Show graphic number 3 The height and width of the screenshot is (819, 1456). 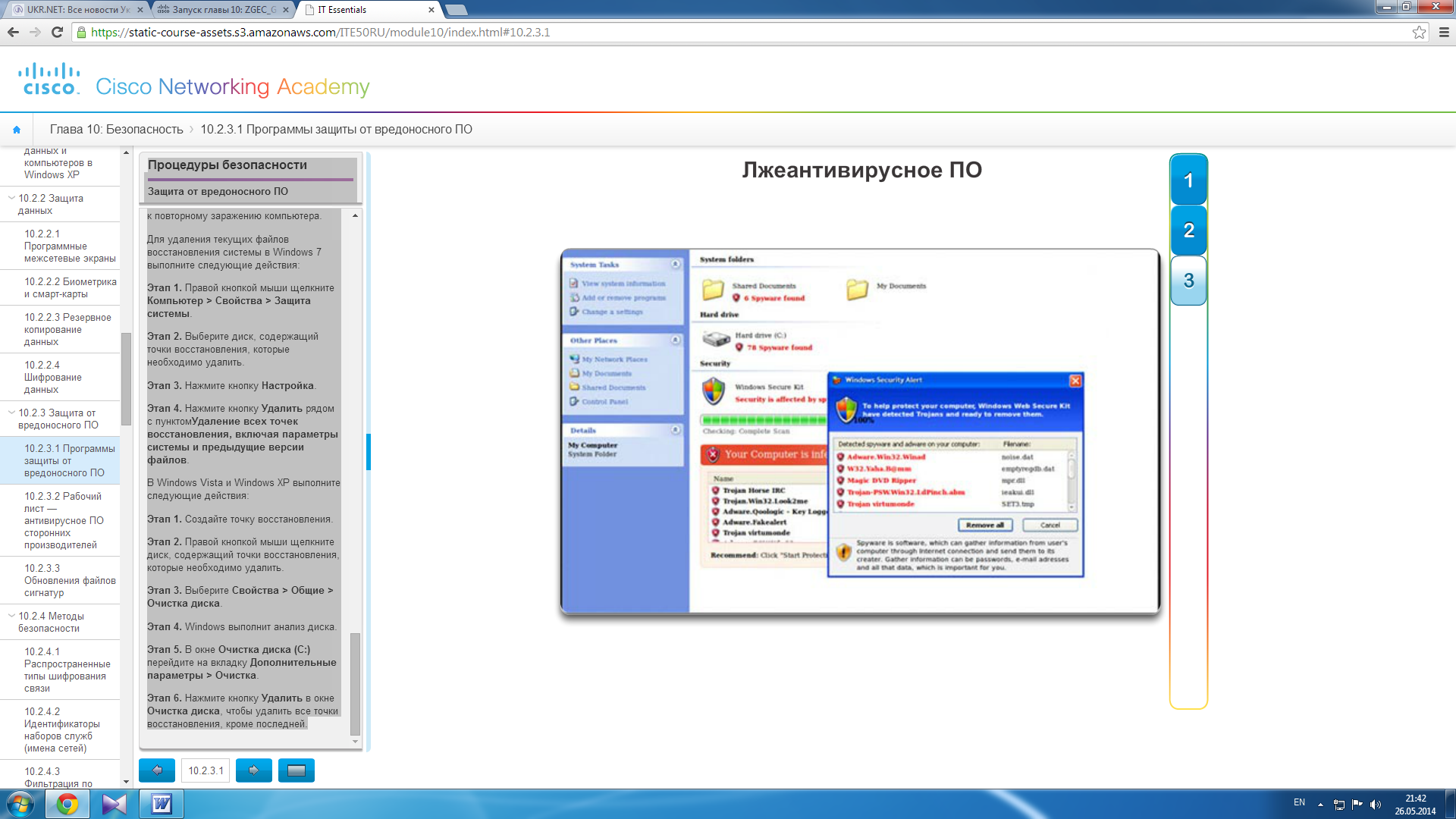[x=1188, y=281]
